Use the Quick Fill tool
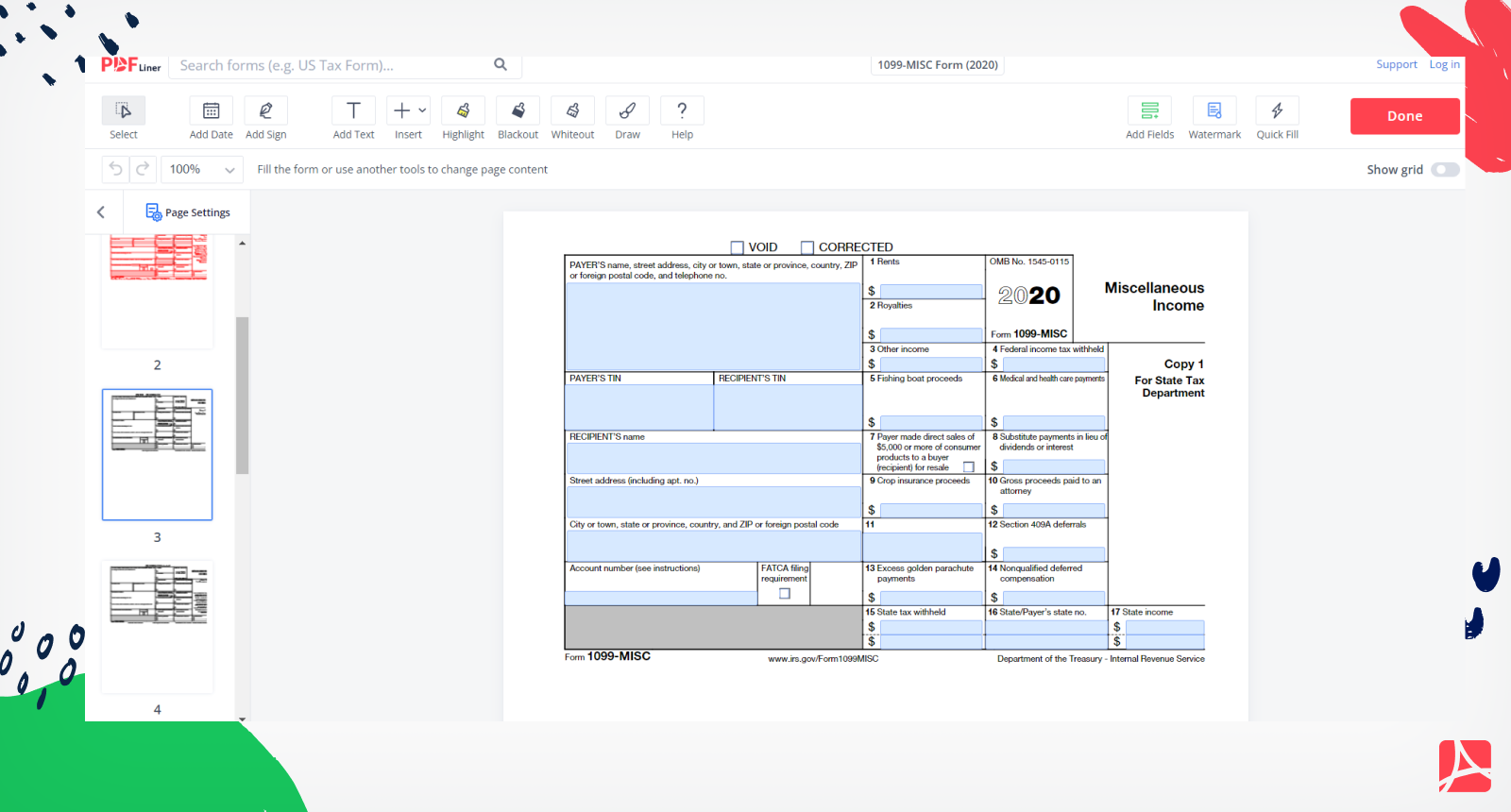The height and width of the screenshot is (812, 1511). pyautogui.click(x=1277, y=111)
